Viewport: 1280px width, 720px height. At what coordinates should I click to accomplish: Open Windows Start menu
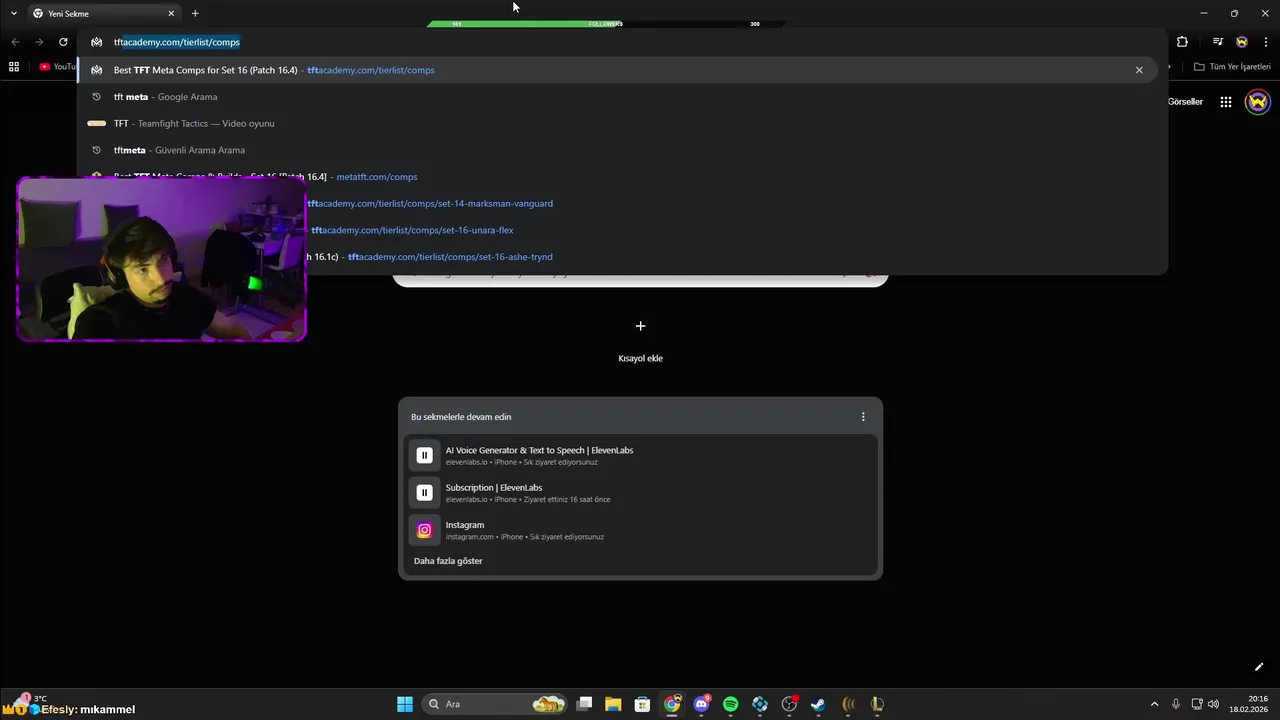click(405, 704)
